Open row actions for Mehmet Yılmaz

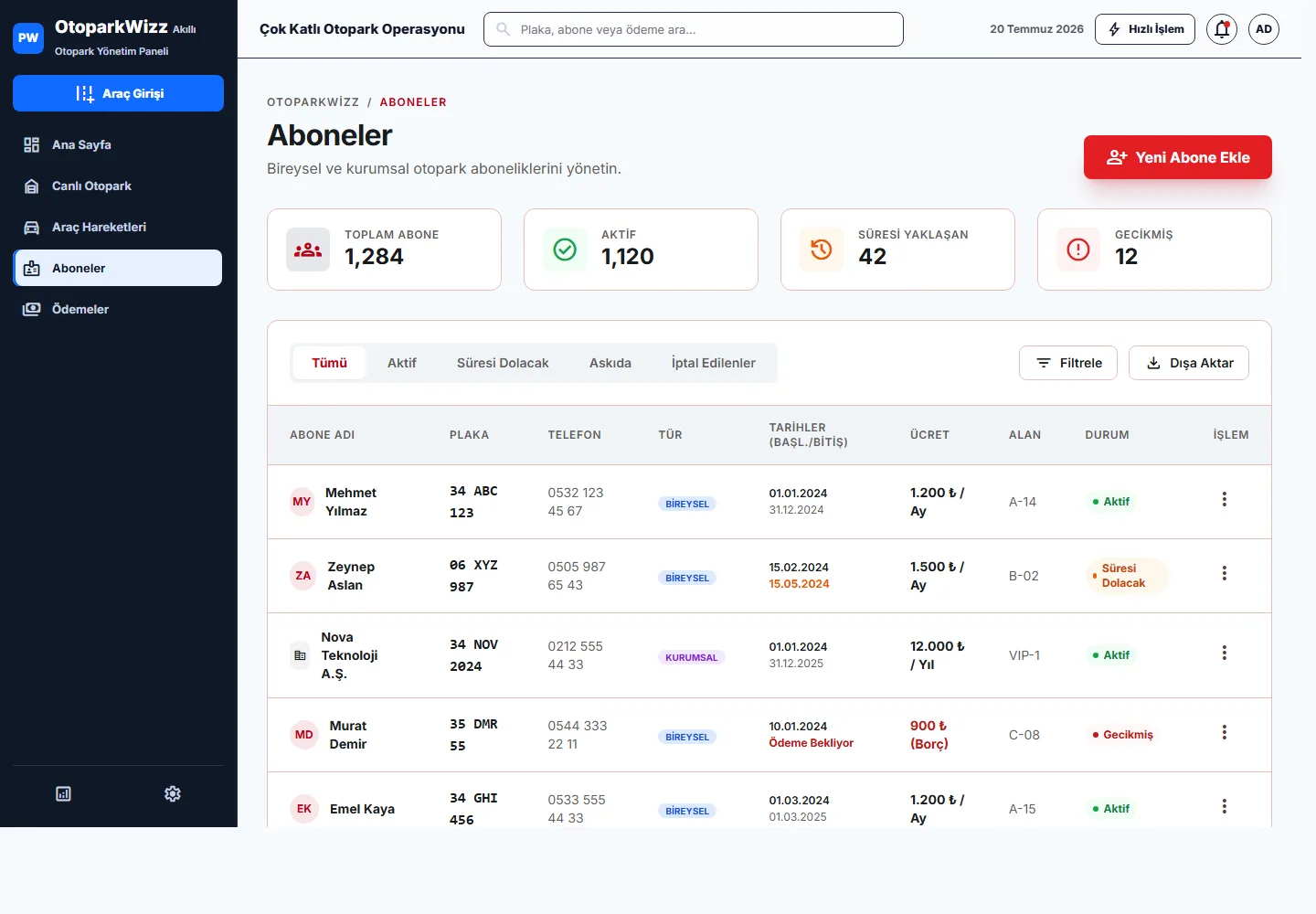pos(1225,499)
